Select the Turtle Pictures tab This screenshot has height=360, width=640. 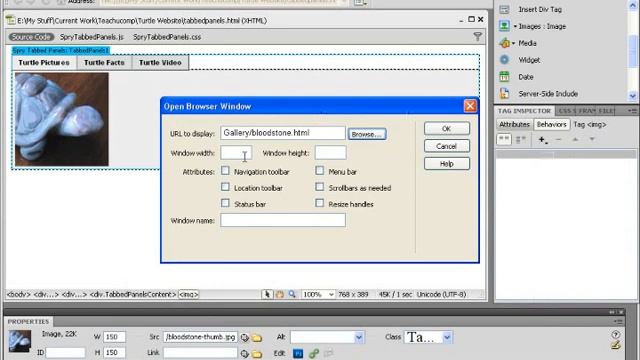[44, 62]
